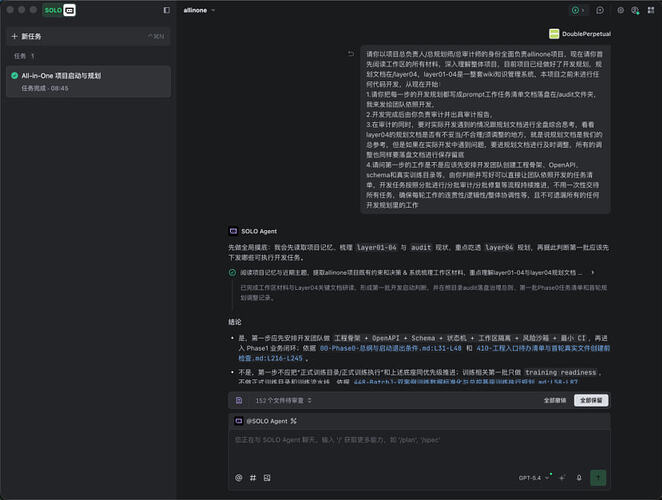Select the All-in-One 项目启动与规划 task
Screen dimensions: 662x500
point(88,82)
